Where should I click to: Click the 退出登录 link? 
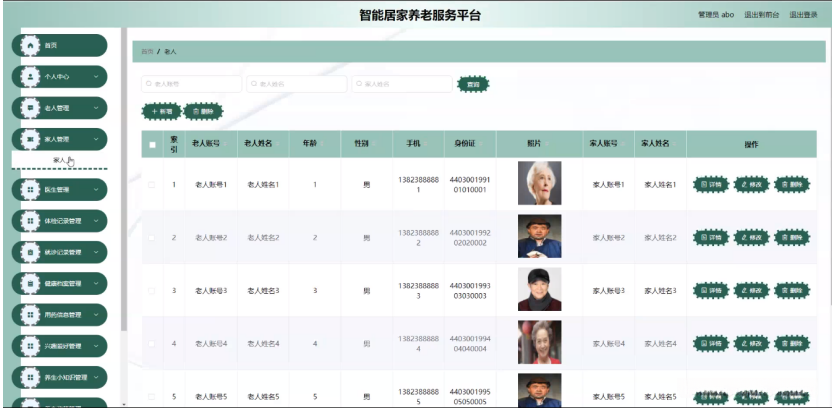tap(803, 15)
